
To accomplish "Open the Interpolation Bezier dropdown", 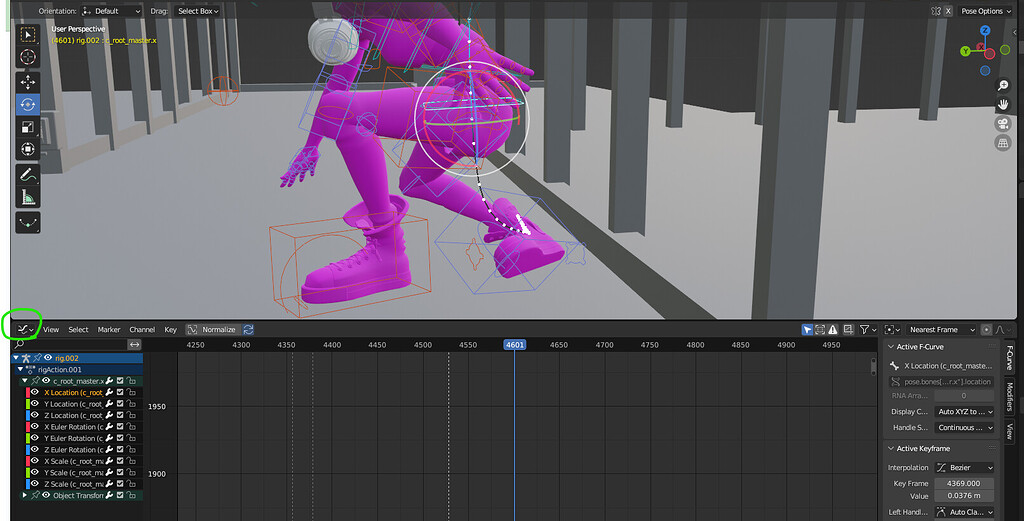I will coord(965,467).
